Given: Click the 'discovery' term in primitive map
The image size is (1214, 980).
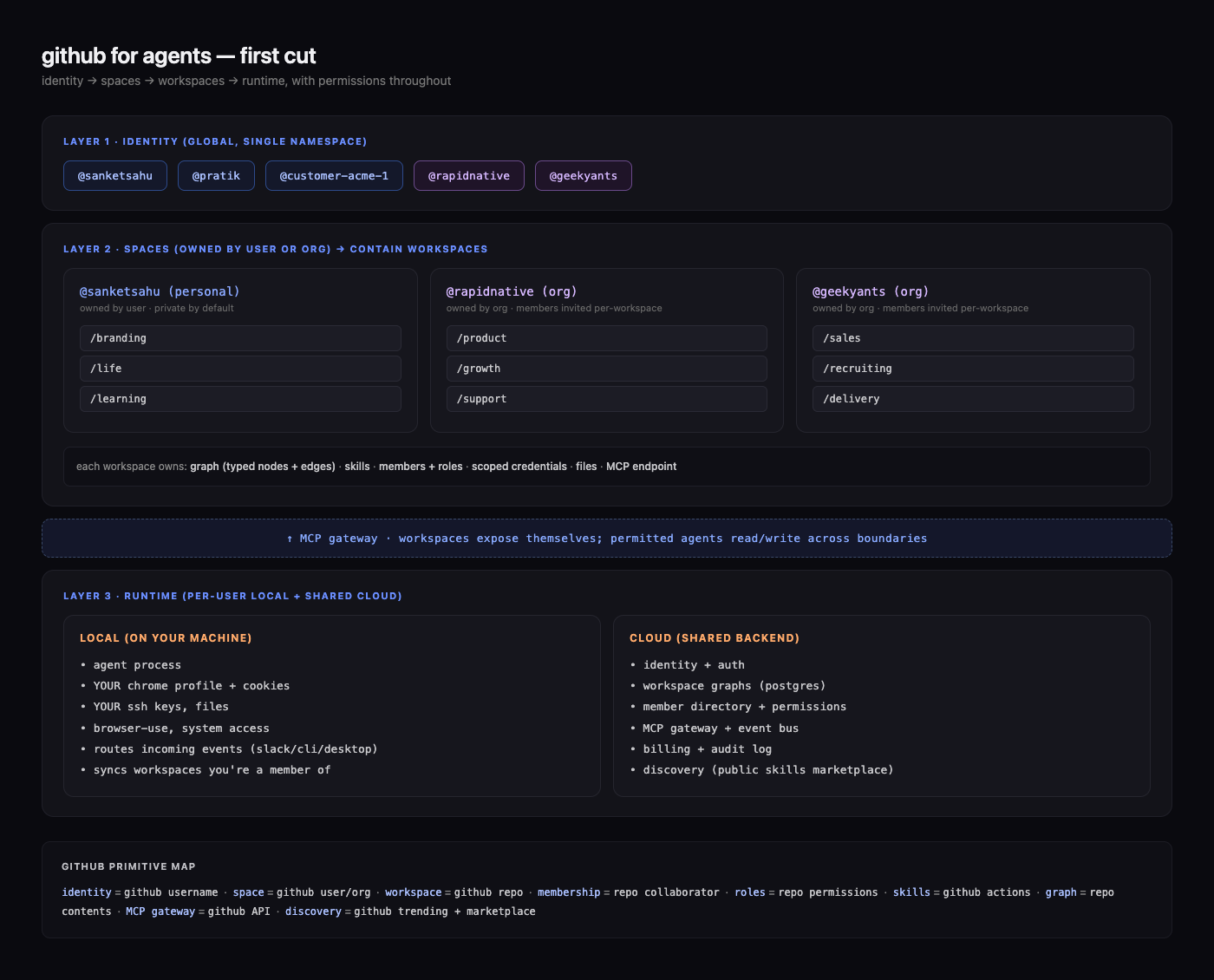Looking at the screenshot, I should tap(314, 911).
